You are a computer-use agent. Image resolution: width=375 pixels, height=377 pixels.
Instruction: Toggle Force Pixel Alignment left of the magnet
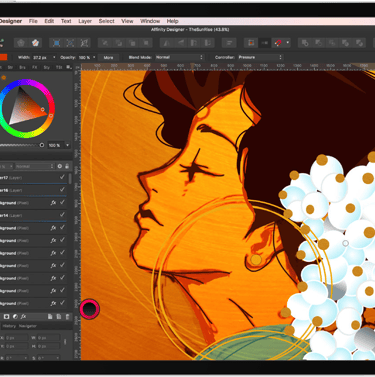[x=264, y=43]
